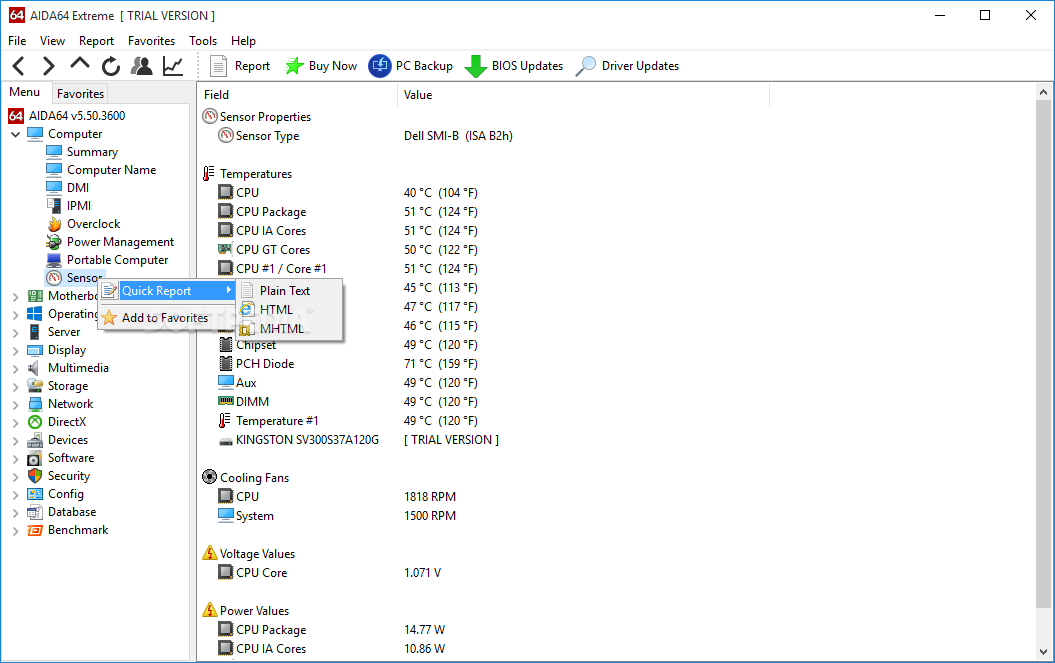
Task: Click the Sensor gauge icon in tree
Action: coord(54,277)
